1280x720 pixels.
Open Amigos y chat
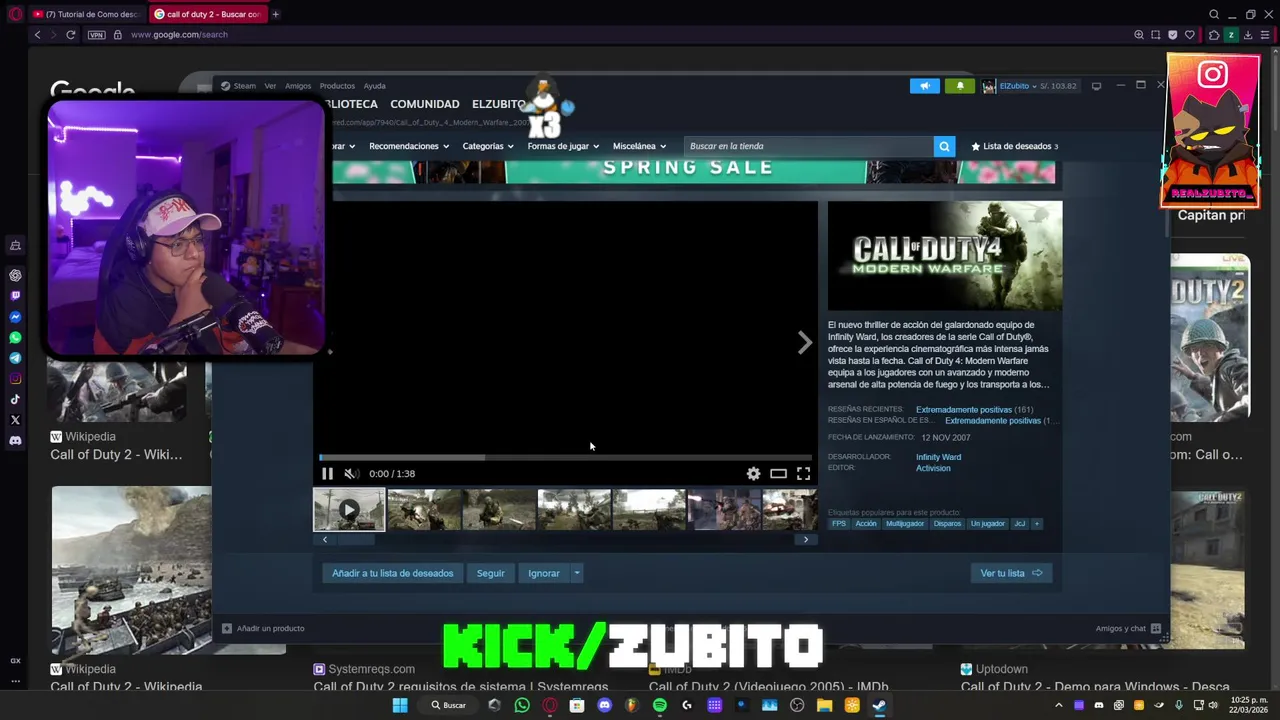pos(1128,628)
